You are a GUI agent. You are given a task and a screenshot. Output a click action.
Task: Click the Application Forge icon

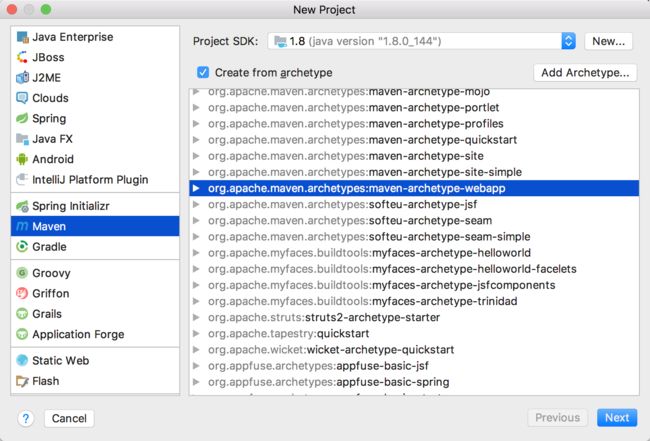(x=22, y=334)
